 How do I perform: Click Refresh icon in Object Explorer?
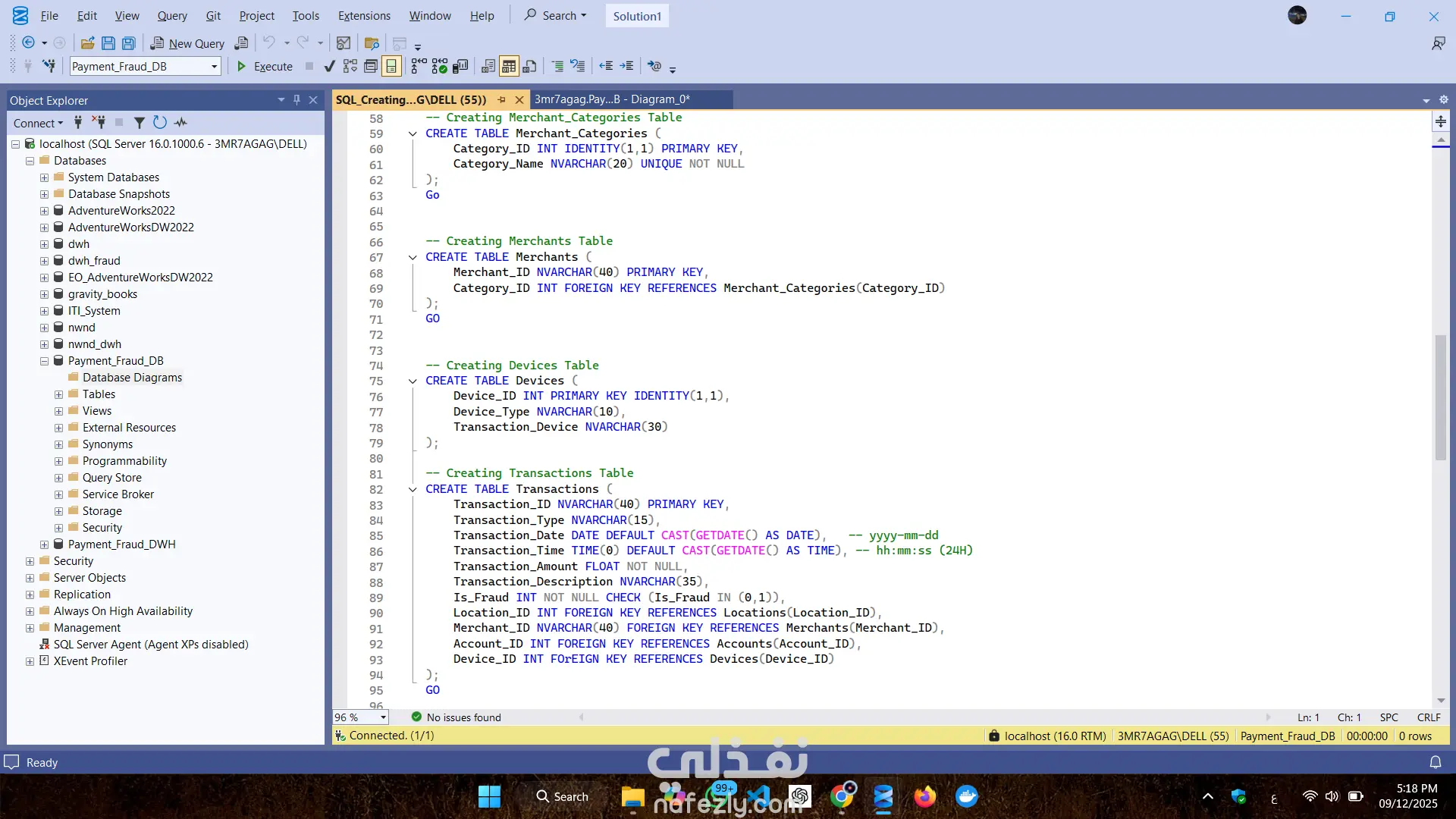pos(159,122)
